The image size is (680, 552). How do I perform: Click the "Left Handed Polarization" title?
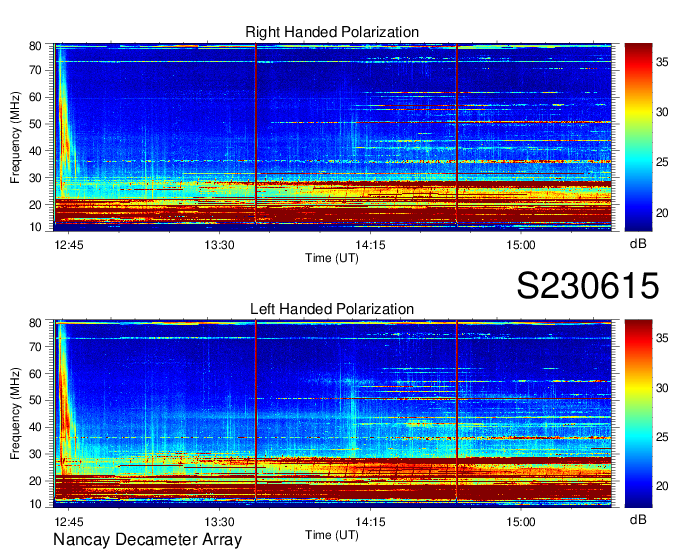click(332, 309)
